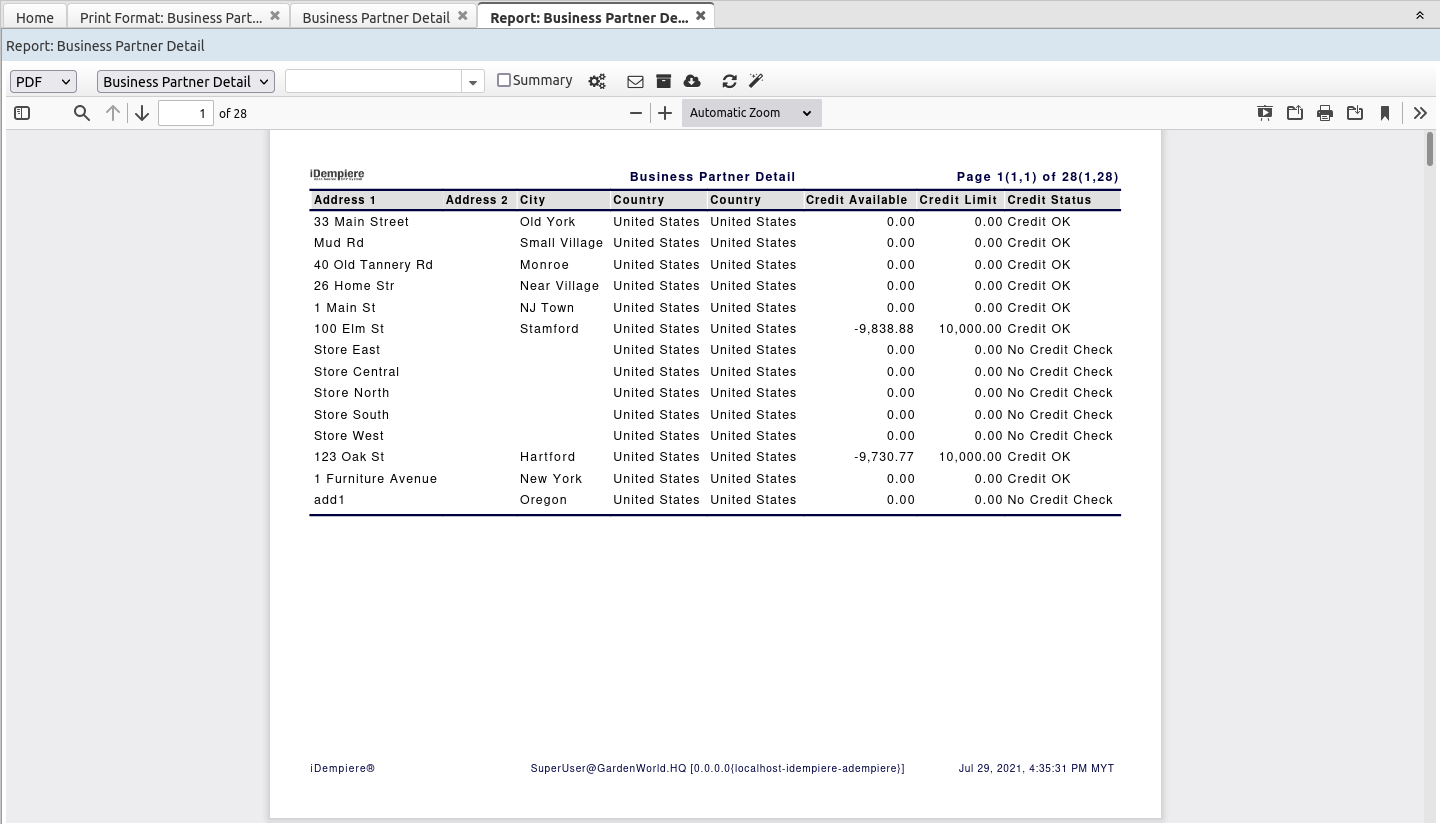The height and width of the screenshot is (824, 1440).
Task: Refresh the report with the reload icon
Action: click(729, 81)
